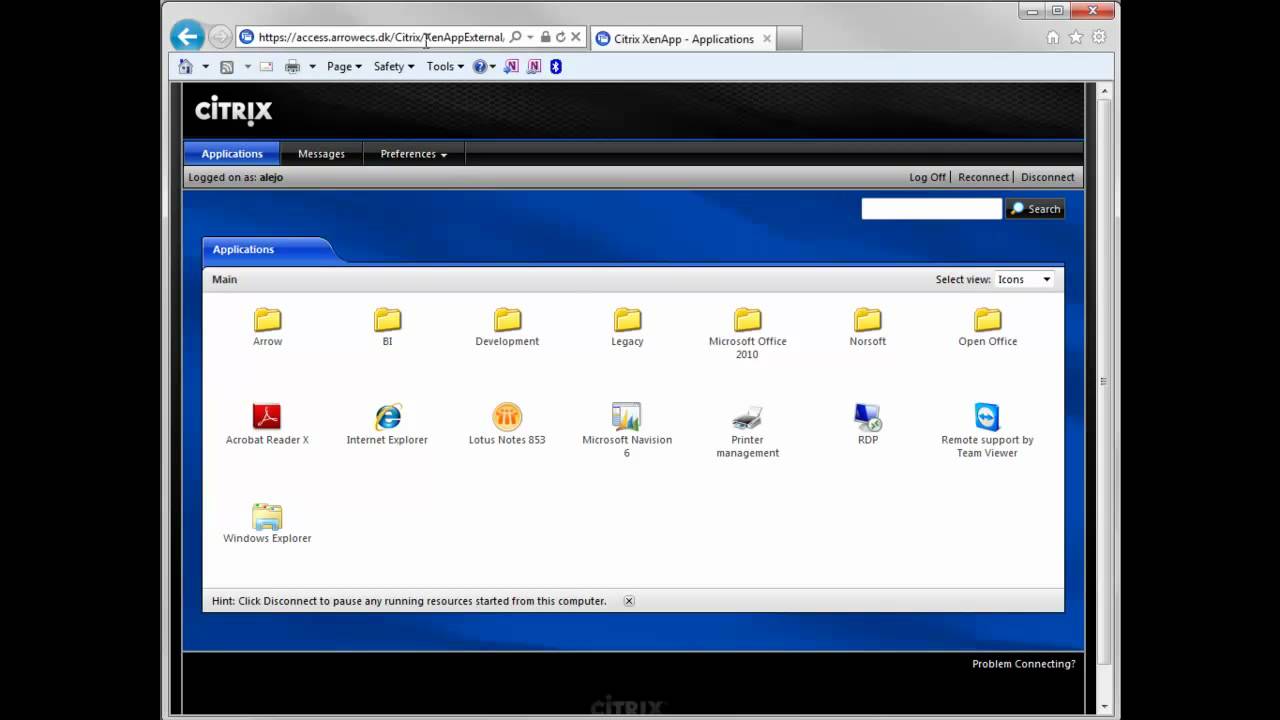The image size is (1280, 720).
Task: Open the BI folder
Action: 387,327
